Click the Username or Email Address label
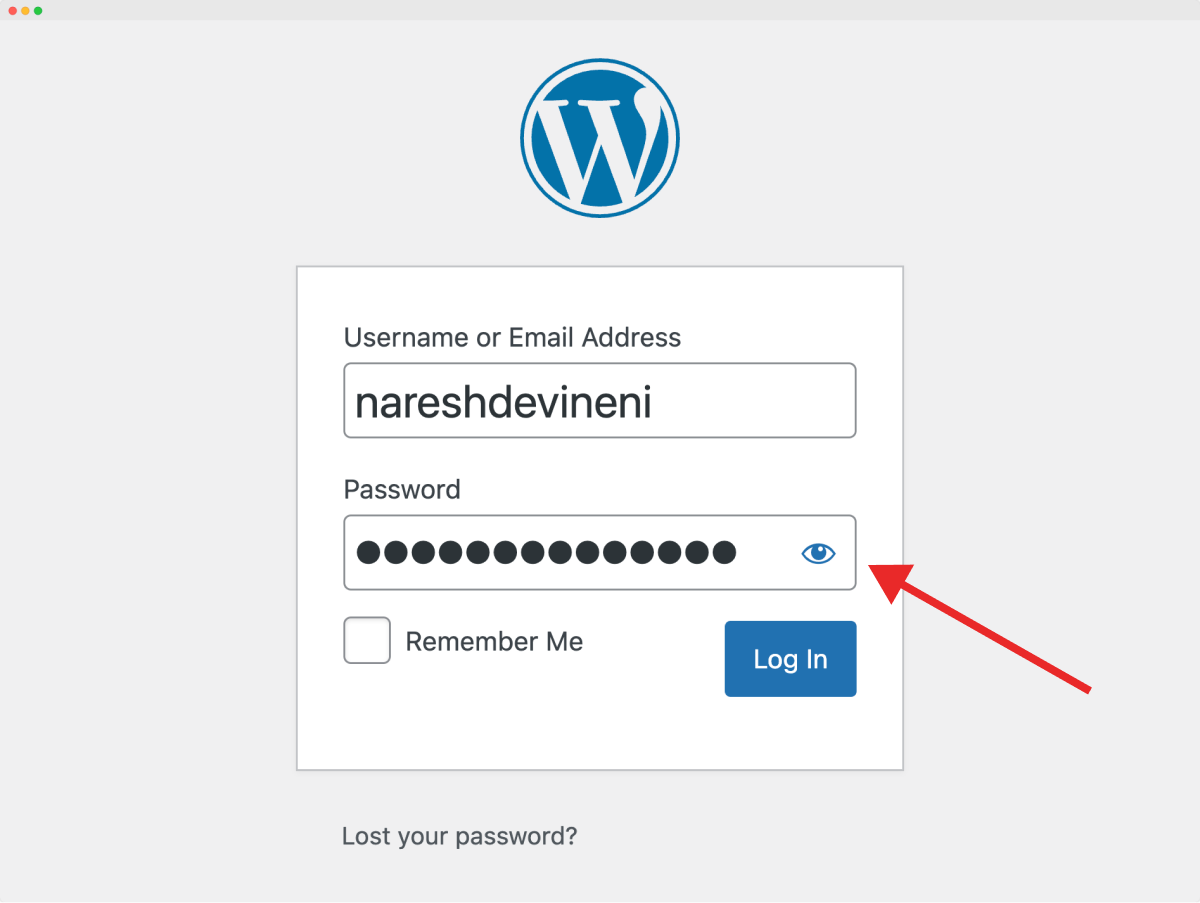The image size is (1200, 903). click(512, 337)
